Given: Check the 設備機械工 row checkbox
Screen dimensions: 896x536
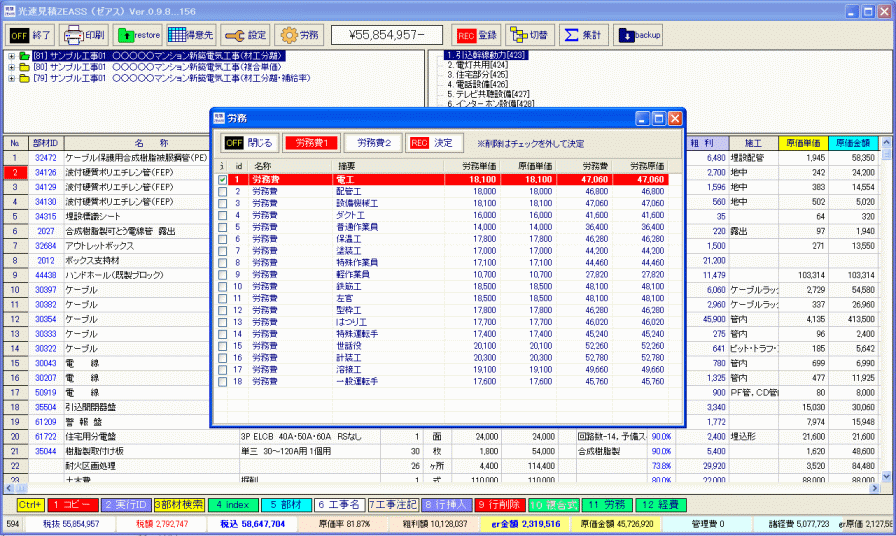Looking at the screenshot, I should [222, 203].
